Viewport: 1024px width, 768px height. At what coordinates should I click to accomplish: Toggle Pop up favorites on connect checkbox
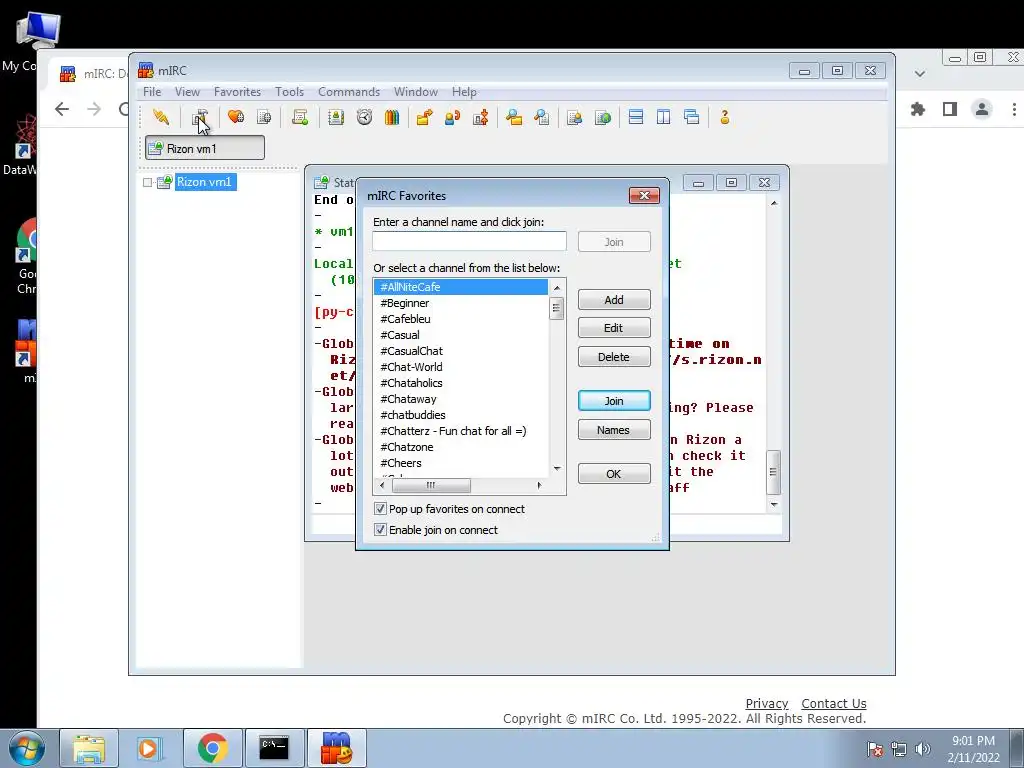coord(380,509)
